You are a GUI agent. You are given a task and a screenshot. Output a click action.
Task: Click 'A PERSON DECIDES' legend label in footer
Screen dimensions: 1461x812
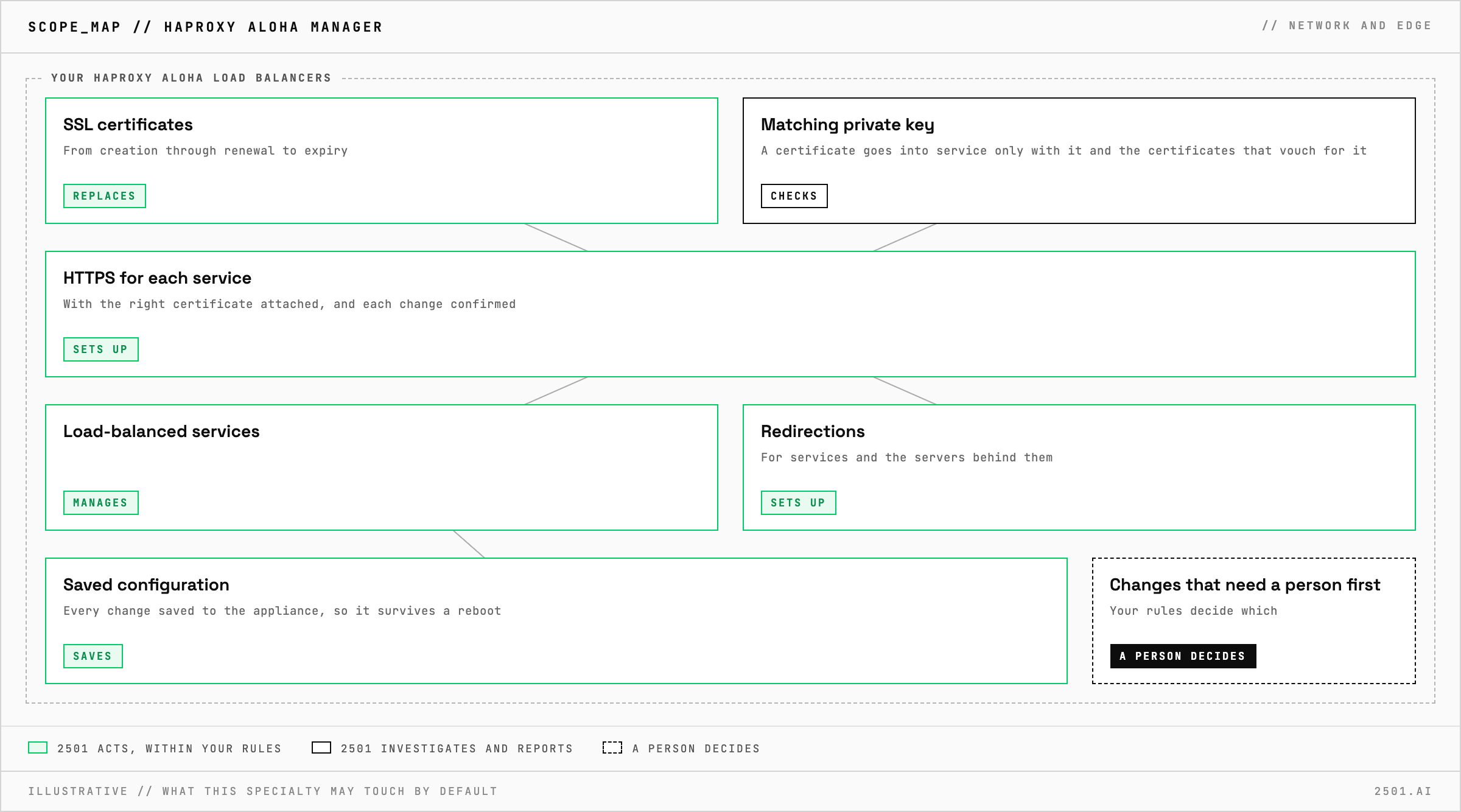point(696,749)
